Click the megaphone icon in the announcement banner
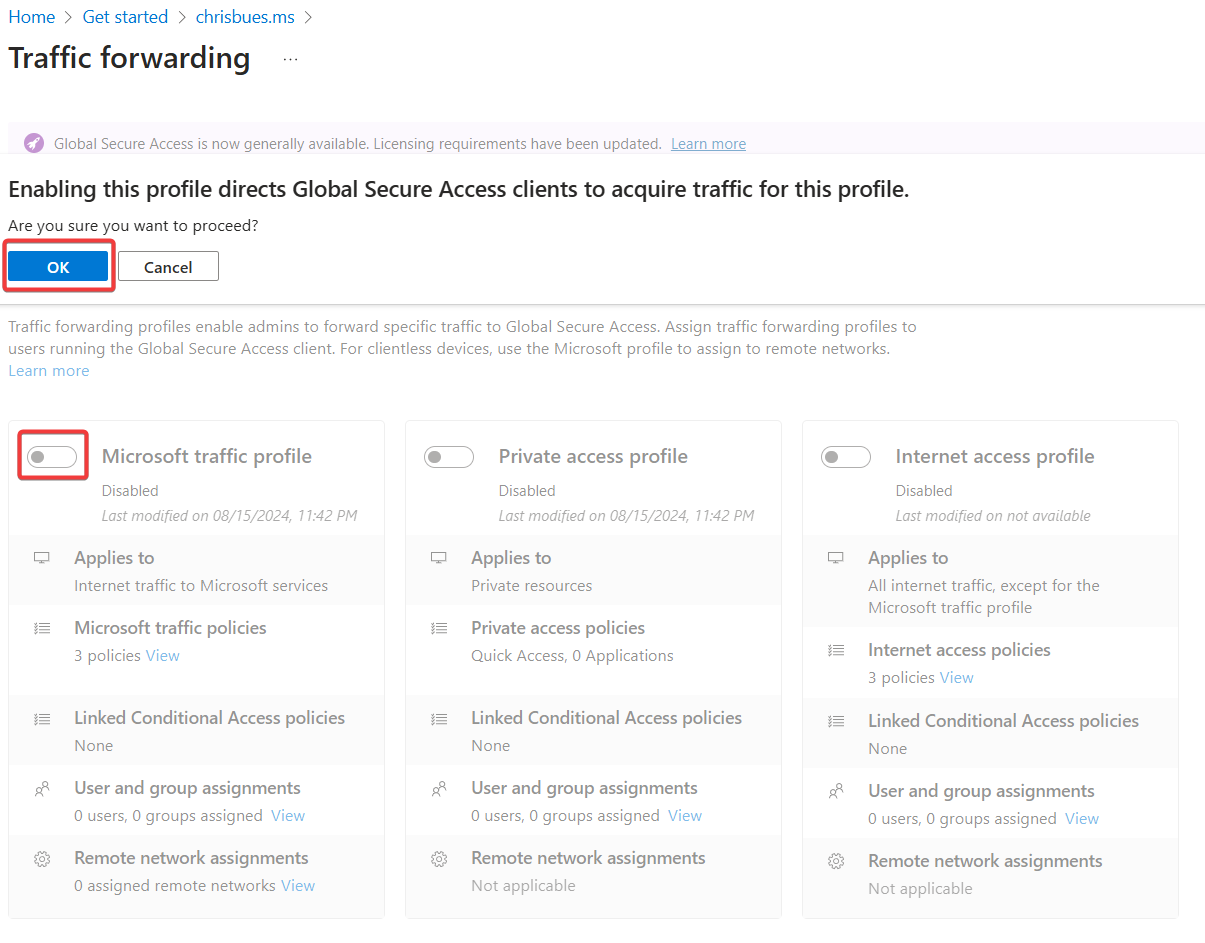 pos(33,143)
